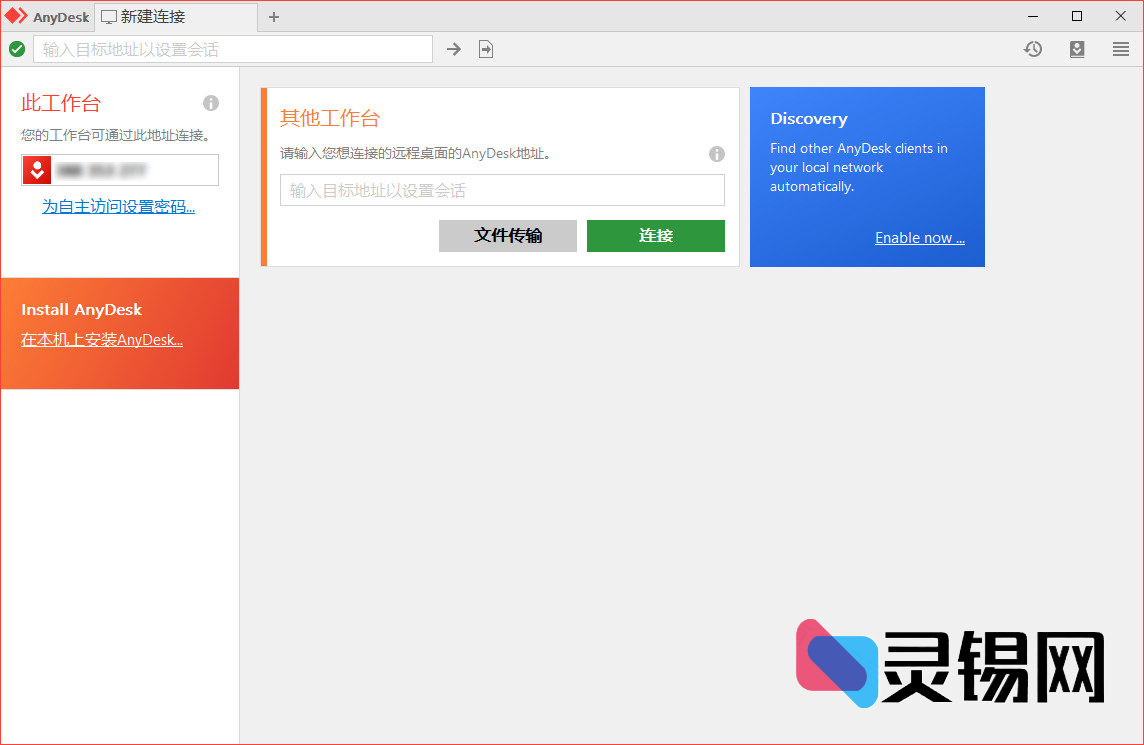Image resolution: width=1144 pixels, height=745 pixels.
Task: Start file transfer via the document-arrow icon
Action: 486,48
